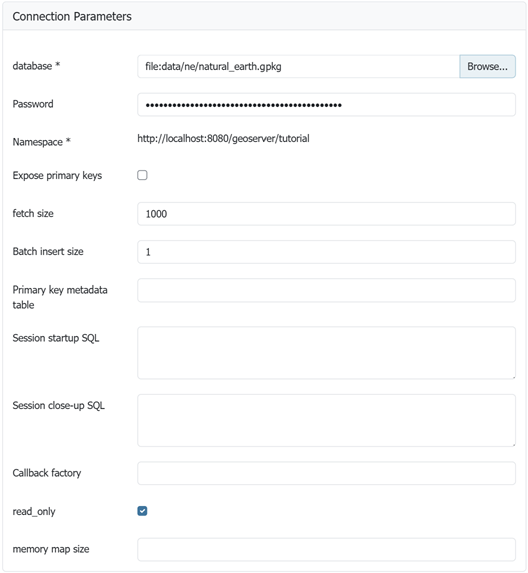
Task: Focus the database file path field
Action: 298,67
